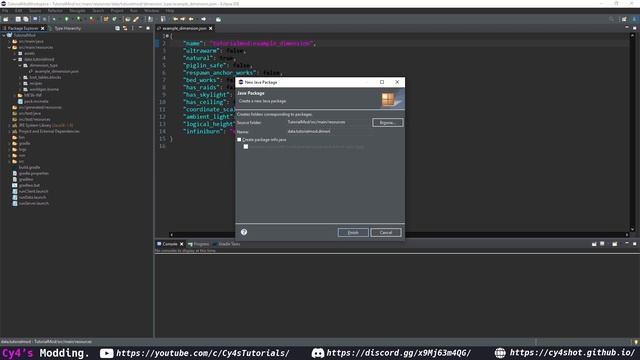The height and width of the screenshot is (360, 640).
Task: Select the worldgen.biome package
Action: pyautogui.click(x=44, y=89)
